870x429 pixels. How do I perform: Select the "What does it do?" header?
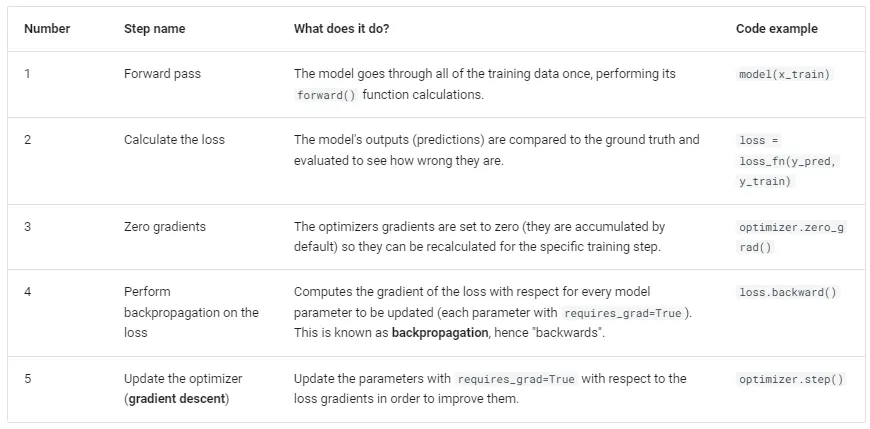tap(342, 29)
